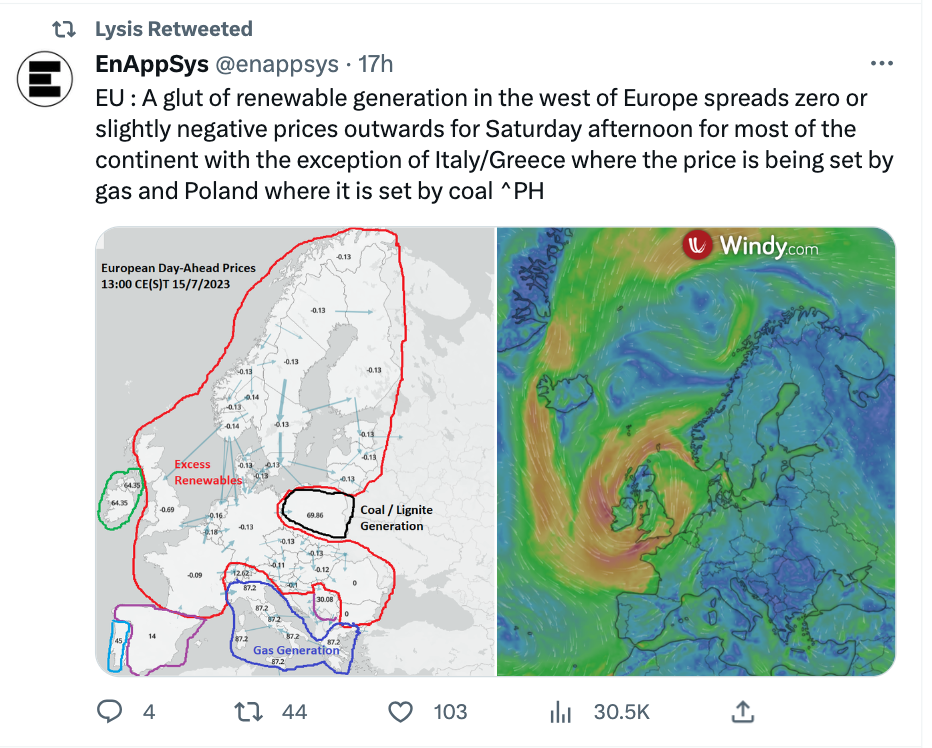Click the Windy.com logo in the wind map
The image size is (932, 748).
tap(752, 246)
